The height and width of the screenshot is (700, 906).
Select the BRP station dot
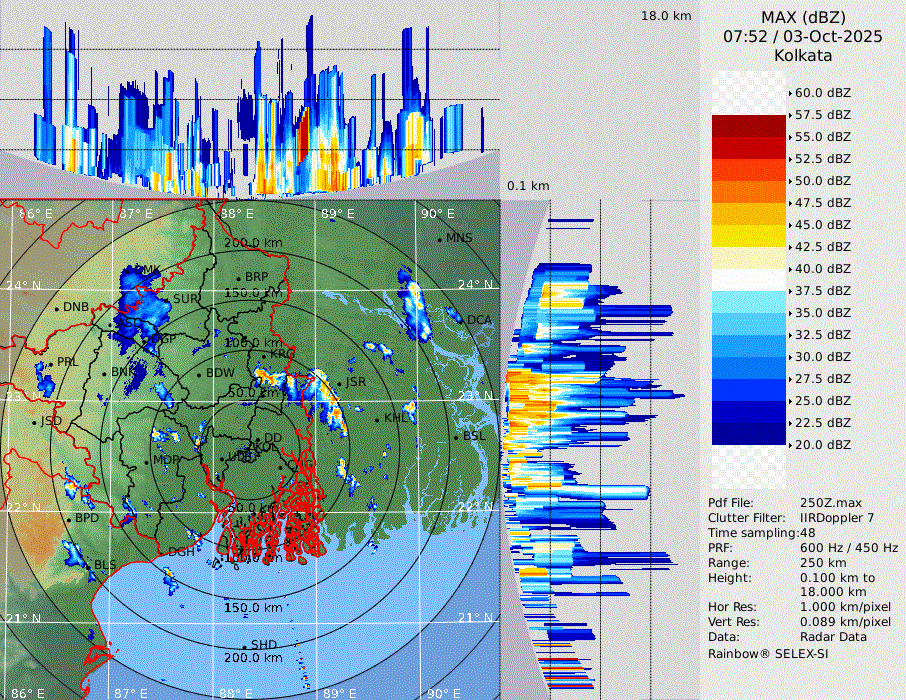[239, 278]
